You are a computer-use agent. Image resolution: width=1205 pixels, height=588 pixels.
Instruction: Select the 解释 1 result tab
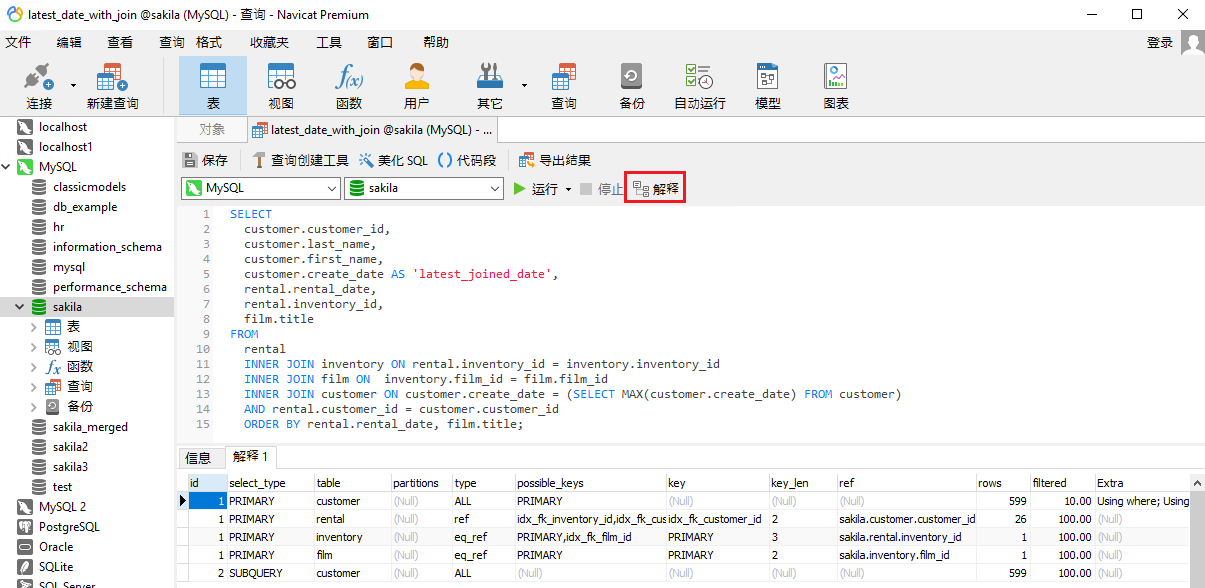(x=250, y=457)
